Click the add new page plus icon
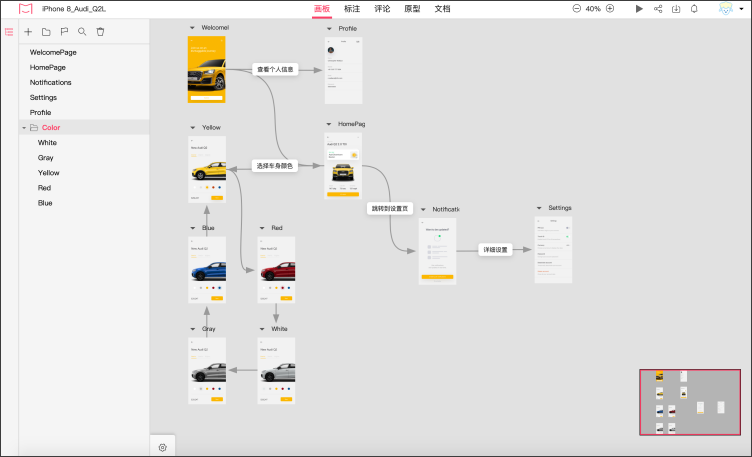Viewport: 752px width, 457px height. [28, 32]
